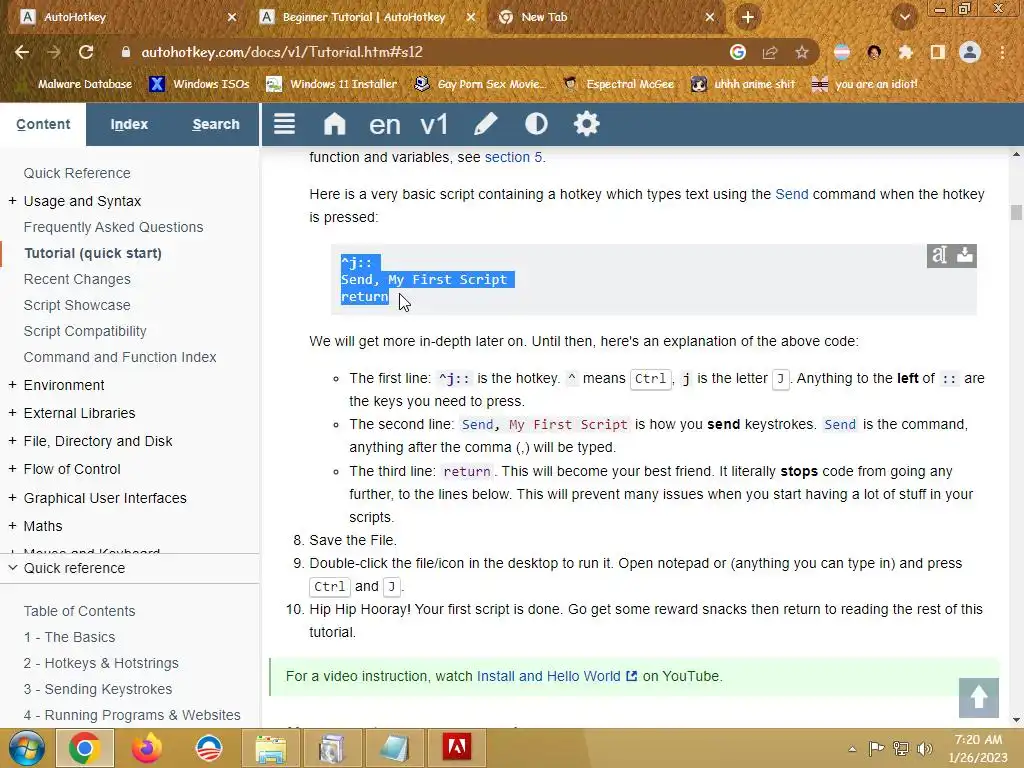Open 'Install and Hello World' video link
This screenshot has width=1024, height=768.
click(557, 676)
